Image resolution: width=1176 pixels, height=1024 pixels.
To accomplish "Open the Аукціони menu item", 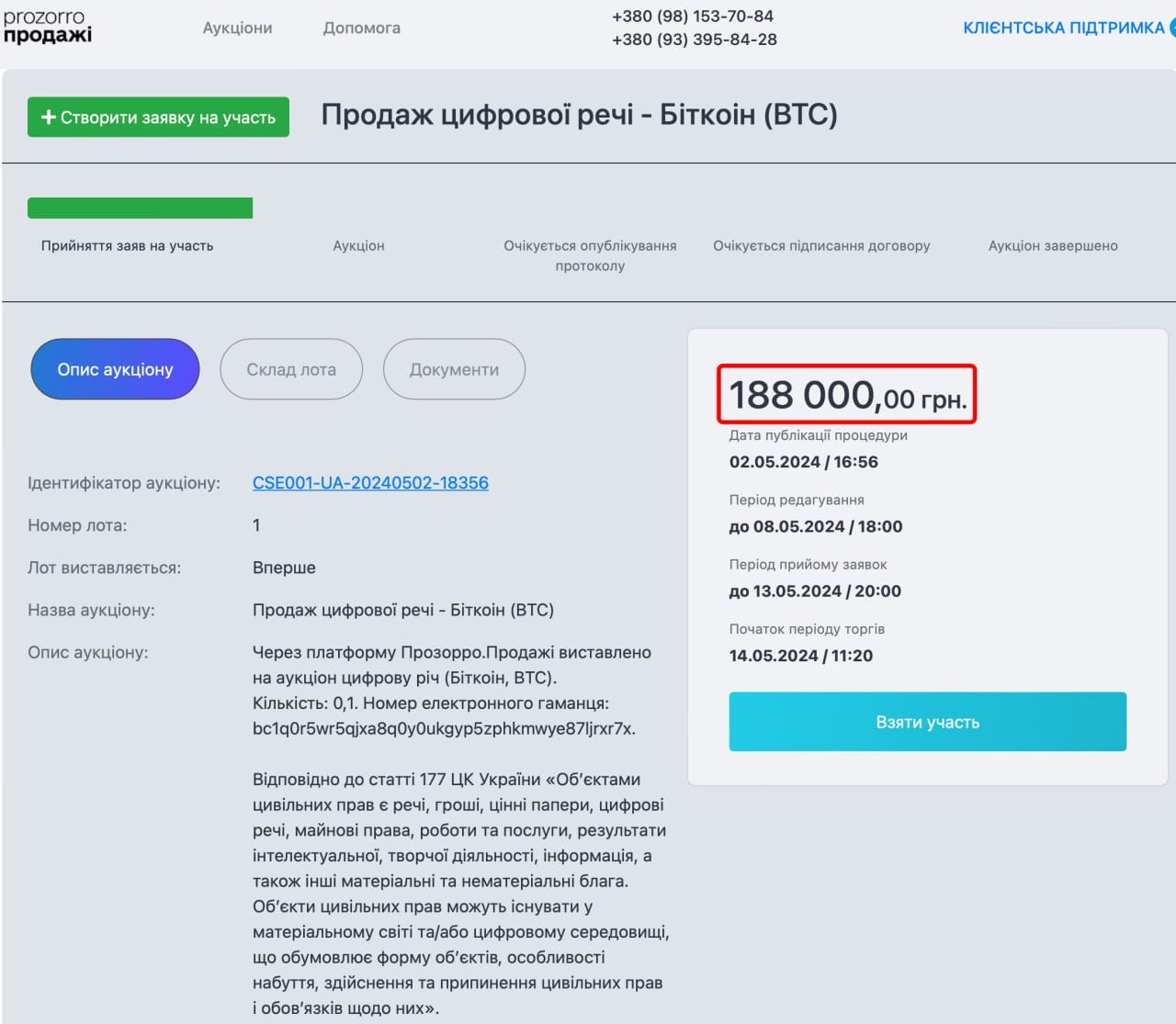I will pos(237,28).
